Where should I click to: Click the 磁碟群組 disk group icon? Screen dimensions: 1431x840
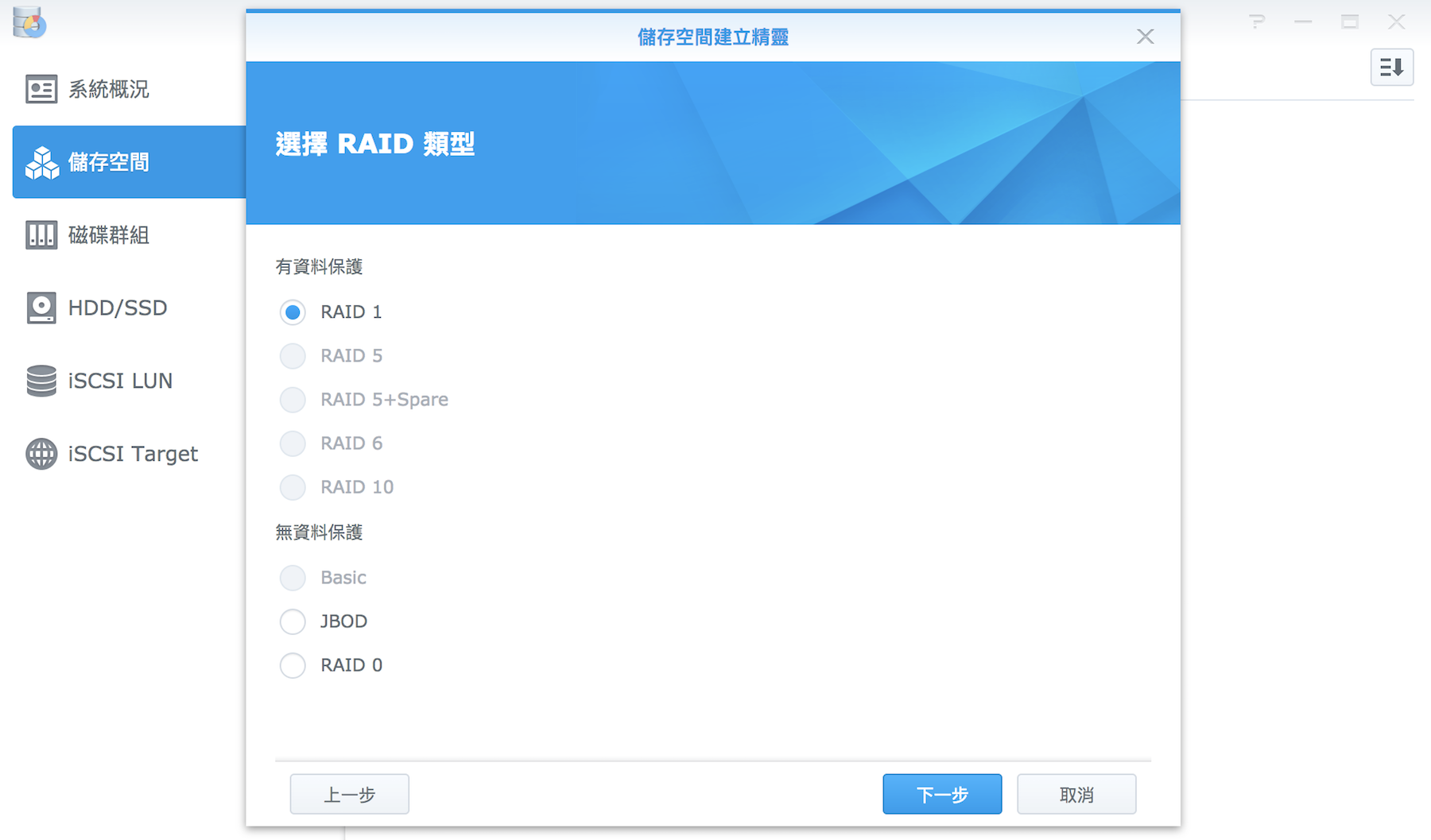(x=41, y=235)
